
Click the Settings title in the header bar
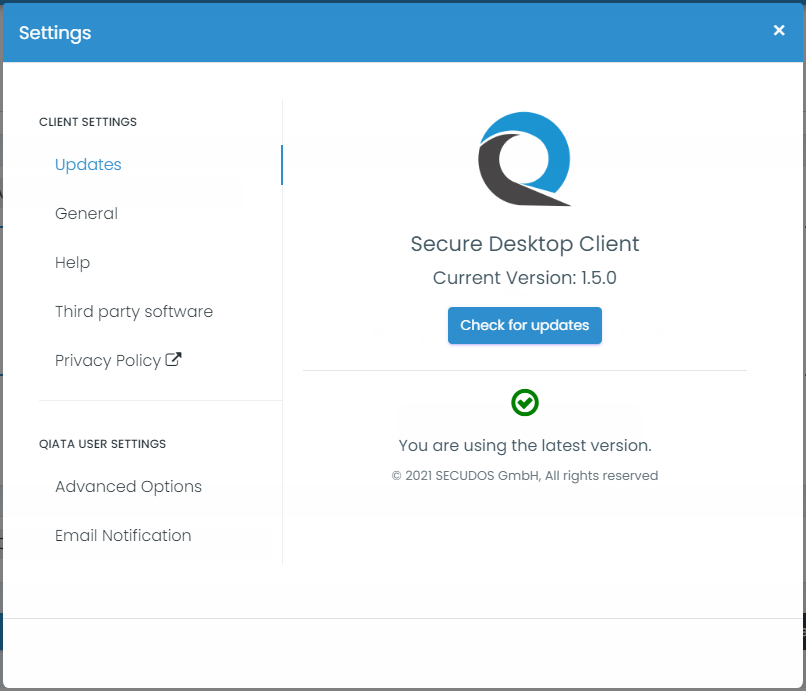point(55,33)
